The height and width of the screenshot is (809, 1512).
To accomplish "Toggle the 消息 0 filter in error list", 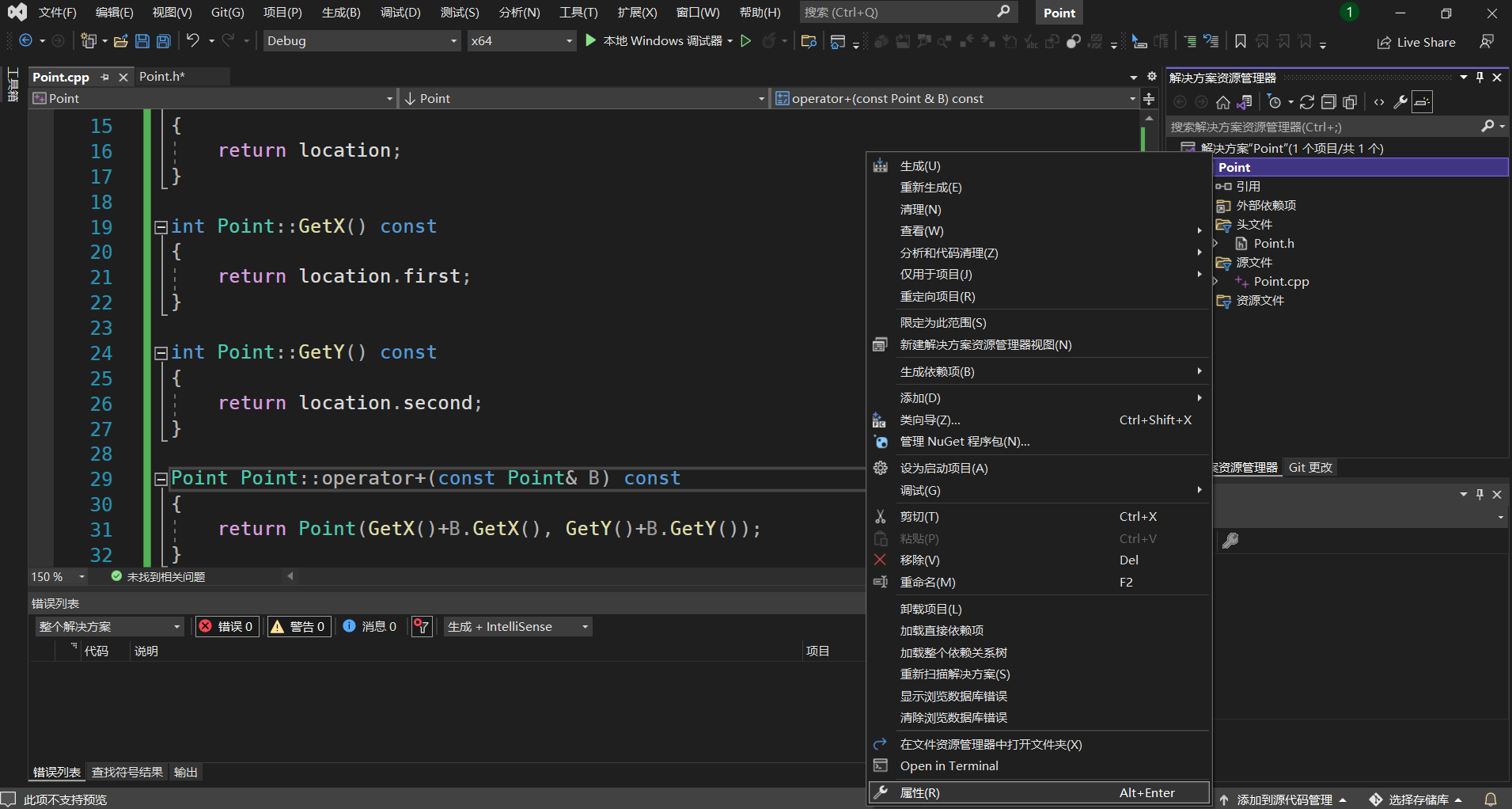I will (x=369, y=626).
